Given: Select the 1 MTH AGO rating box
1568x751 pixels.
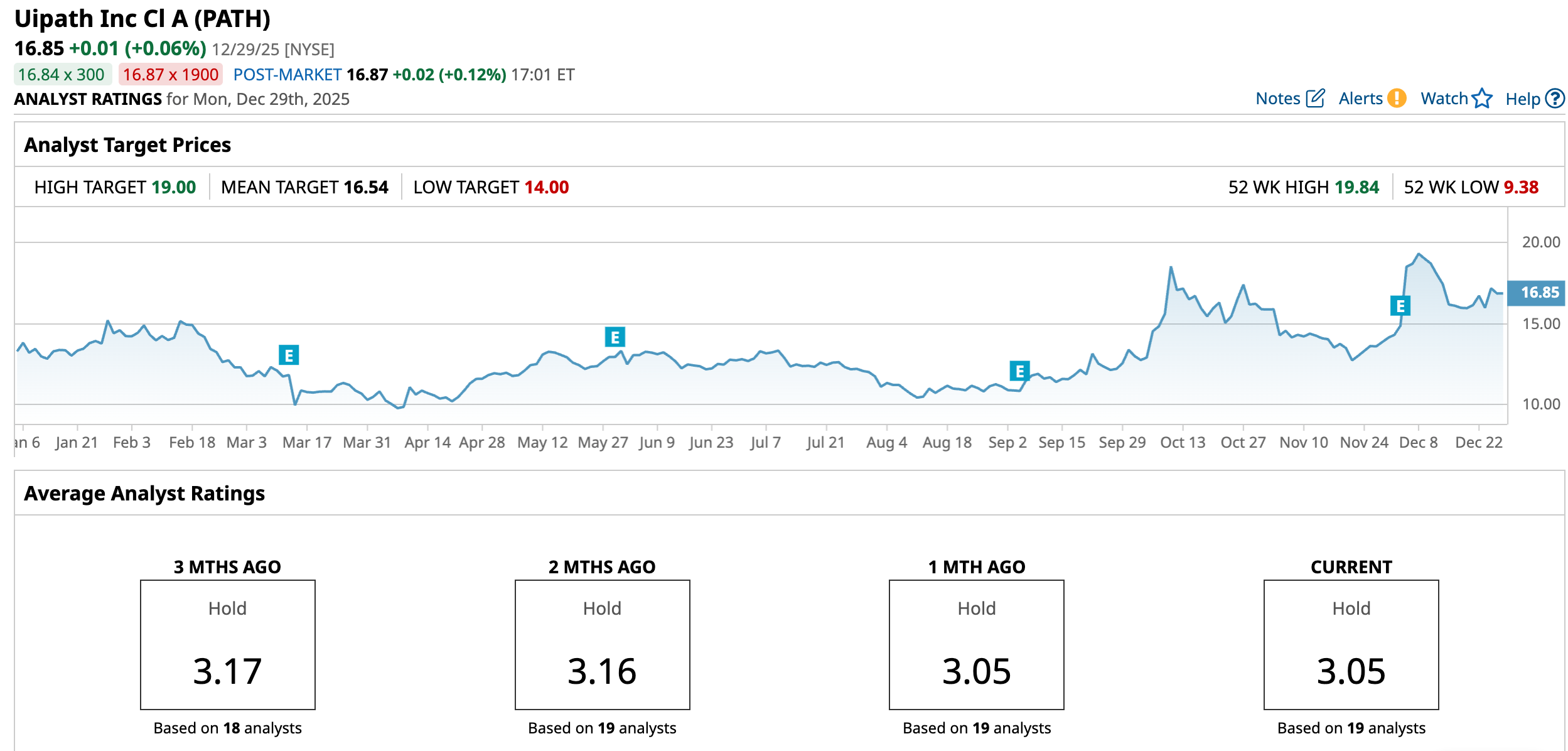Looking at the screenshot, I should pyautogui.click(x=976, y=645).
